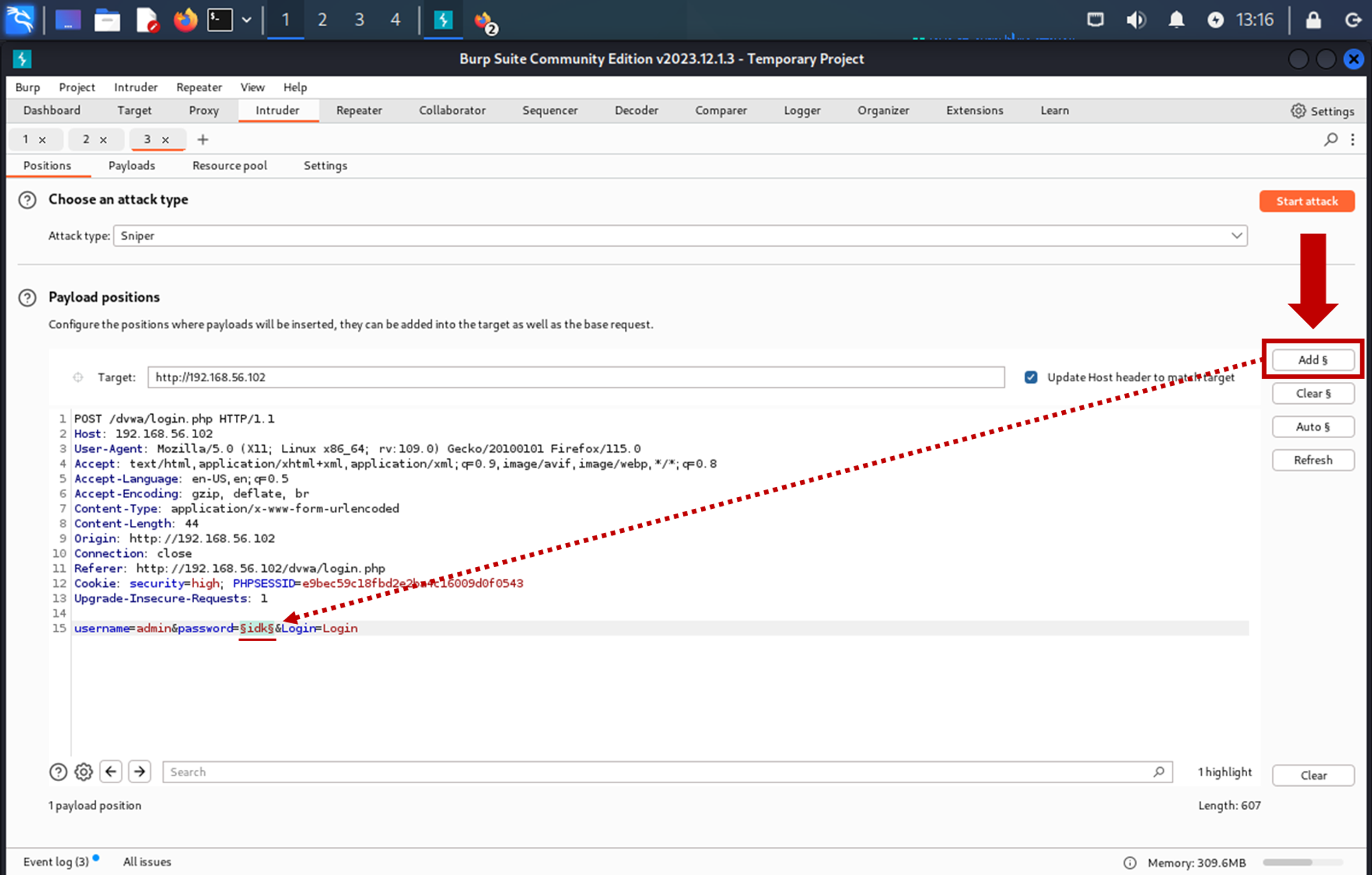Close Intruder attack tab 3

click(165, 140)
